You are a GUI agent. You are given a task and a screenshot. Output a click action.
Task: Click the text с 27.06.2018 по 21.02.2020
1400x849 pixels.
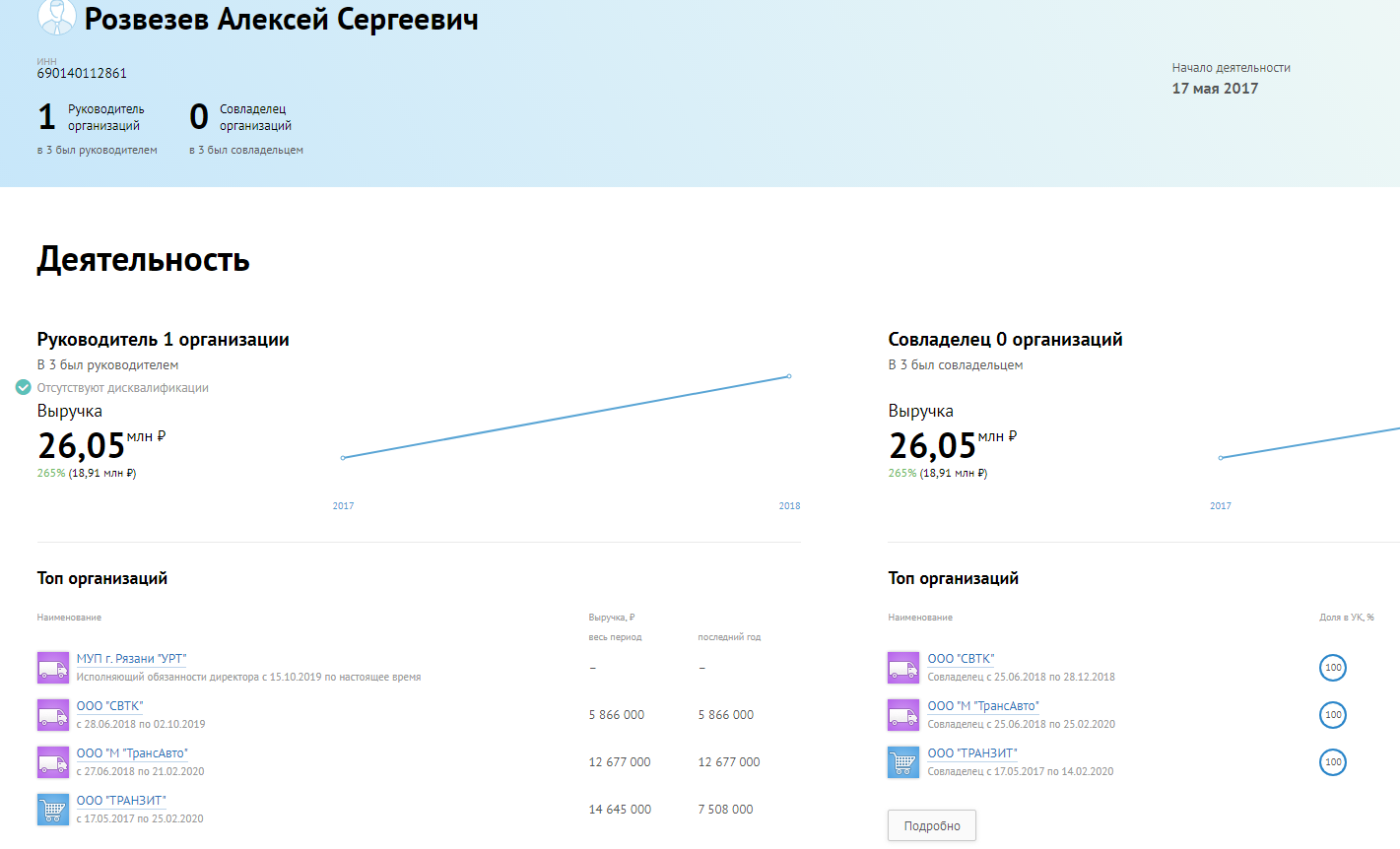pos(141,771)
